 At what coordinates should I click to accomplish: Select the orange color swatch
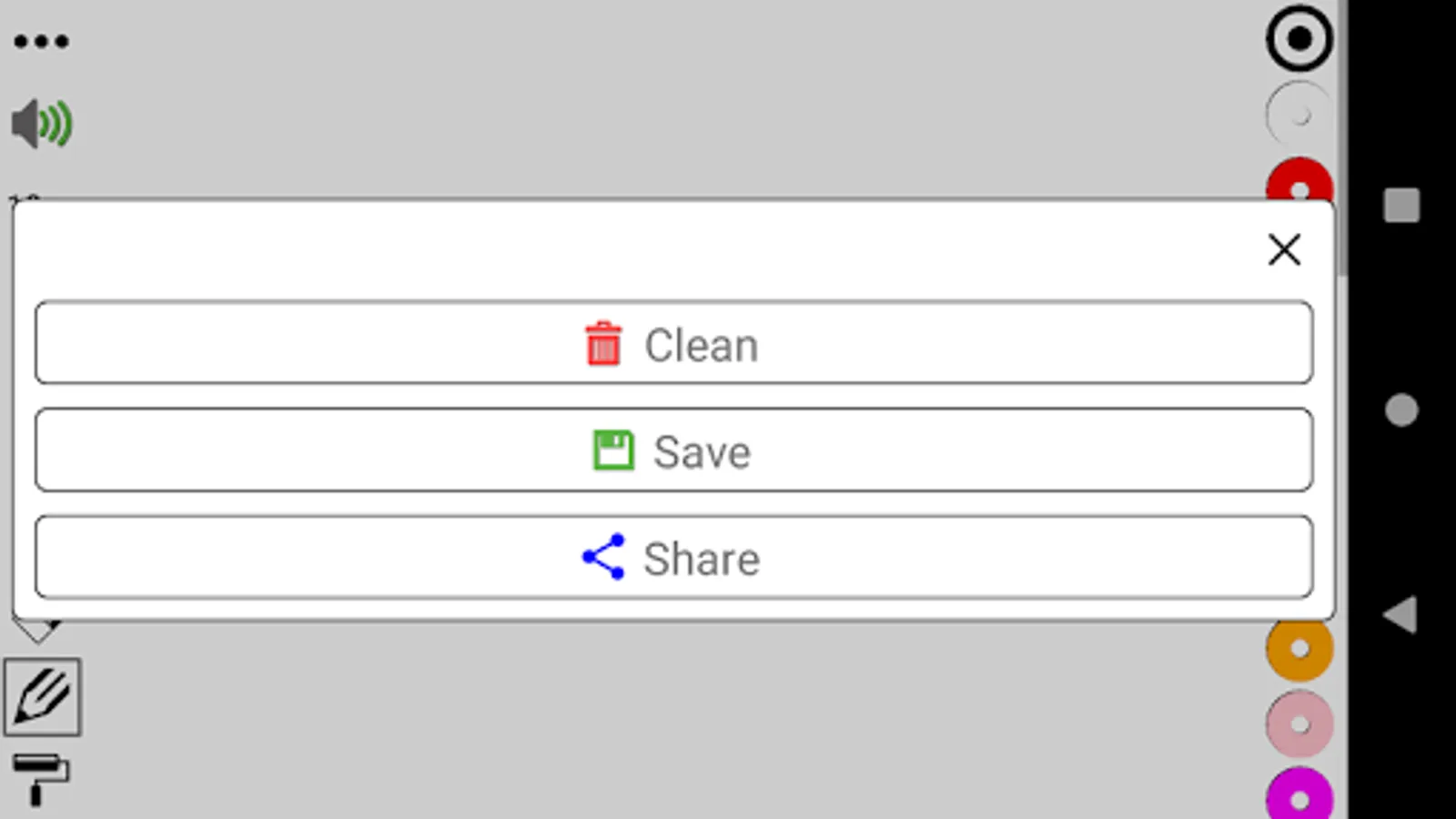tap(1299, 648)
